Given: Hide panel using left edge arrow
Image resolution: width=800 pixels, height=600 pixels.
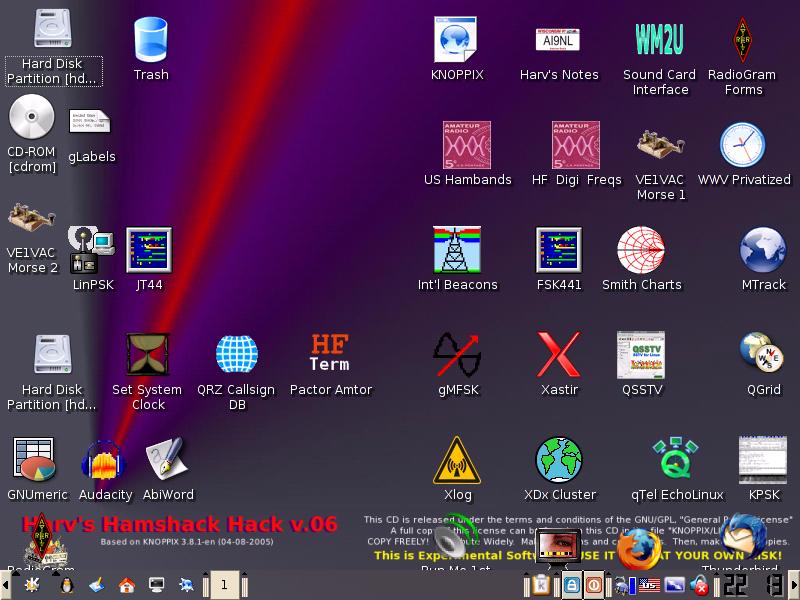Looking at the screenshot, I should pos(4,585).
